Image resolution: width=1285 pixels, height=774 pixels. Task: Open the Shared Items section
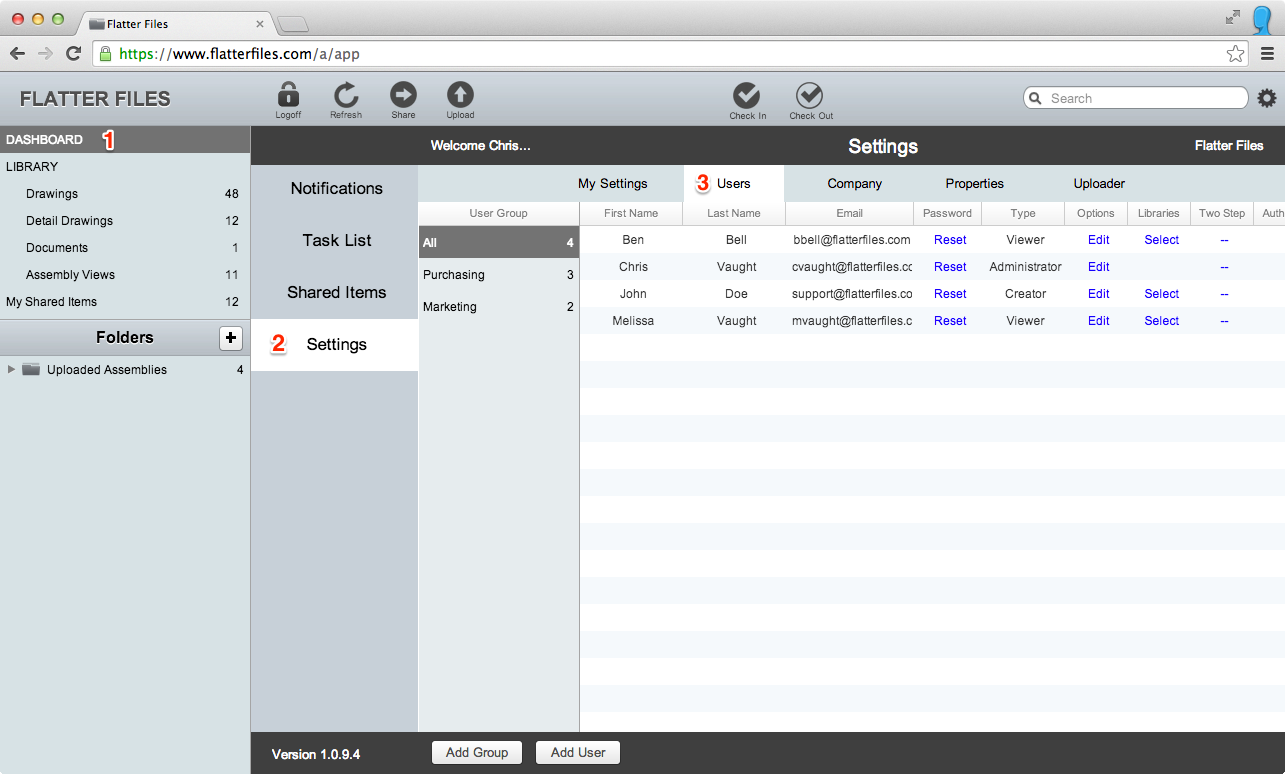335,293
